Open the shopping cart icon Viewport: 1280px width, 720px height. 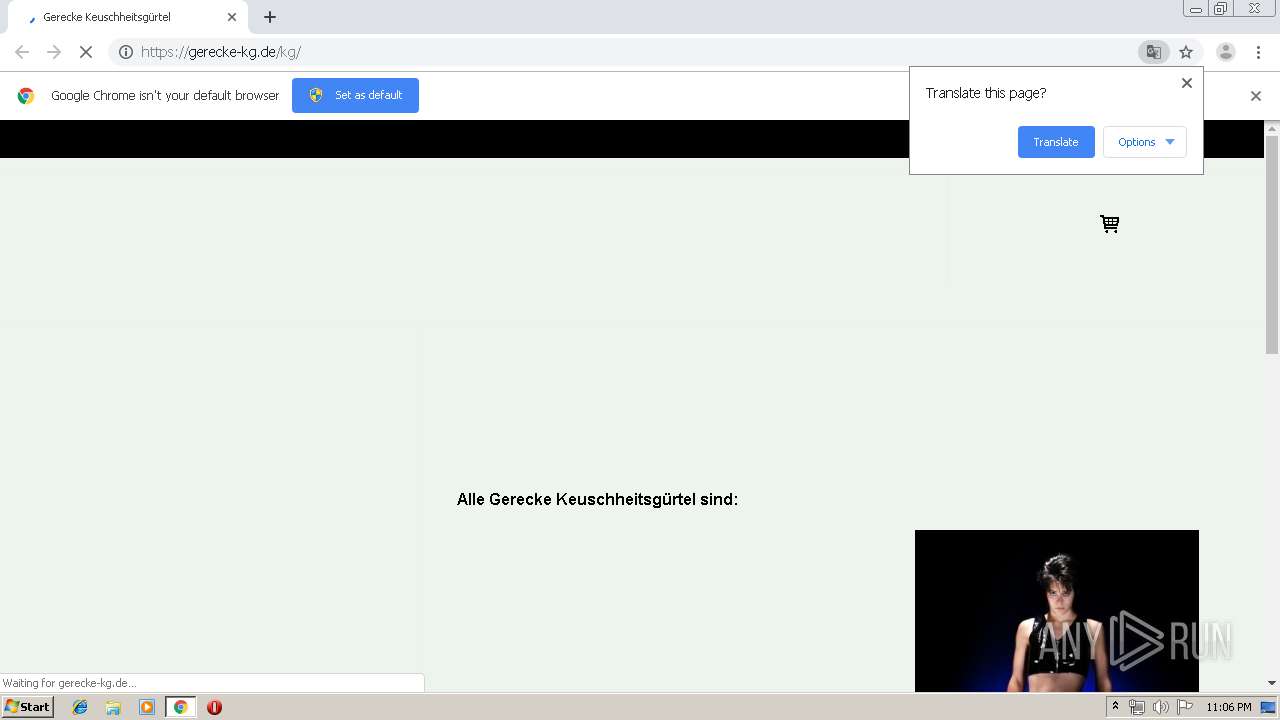[x=1109, y=224]
